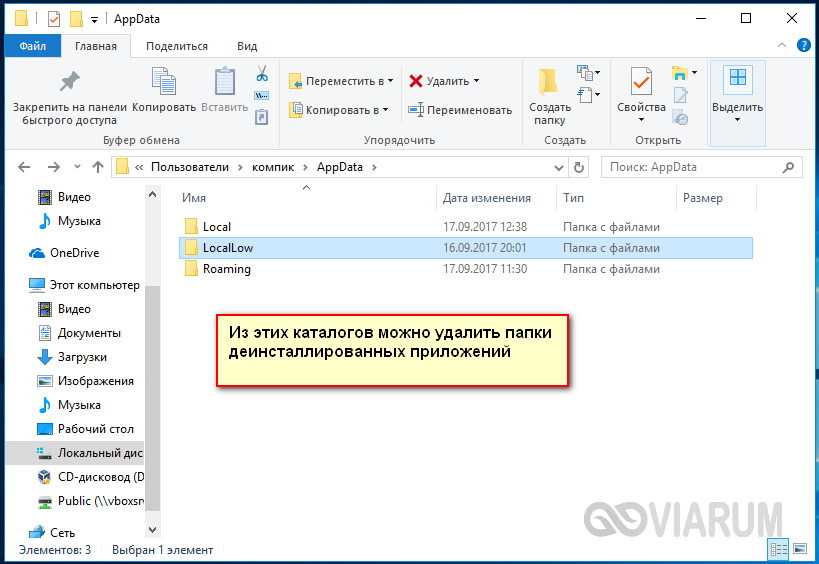Select Этот компьютер in navigation pane
The width and height of the screenshot is (819, 564).
pyautogui.click(x=85, y=285)
